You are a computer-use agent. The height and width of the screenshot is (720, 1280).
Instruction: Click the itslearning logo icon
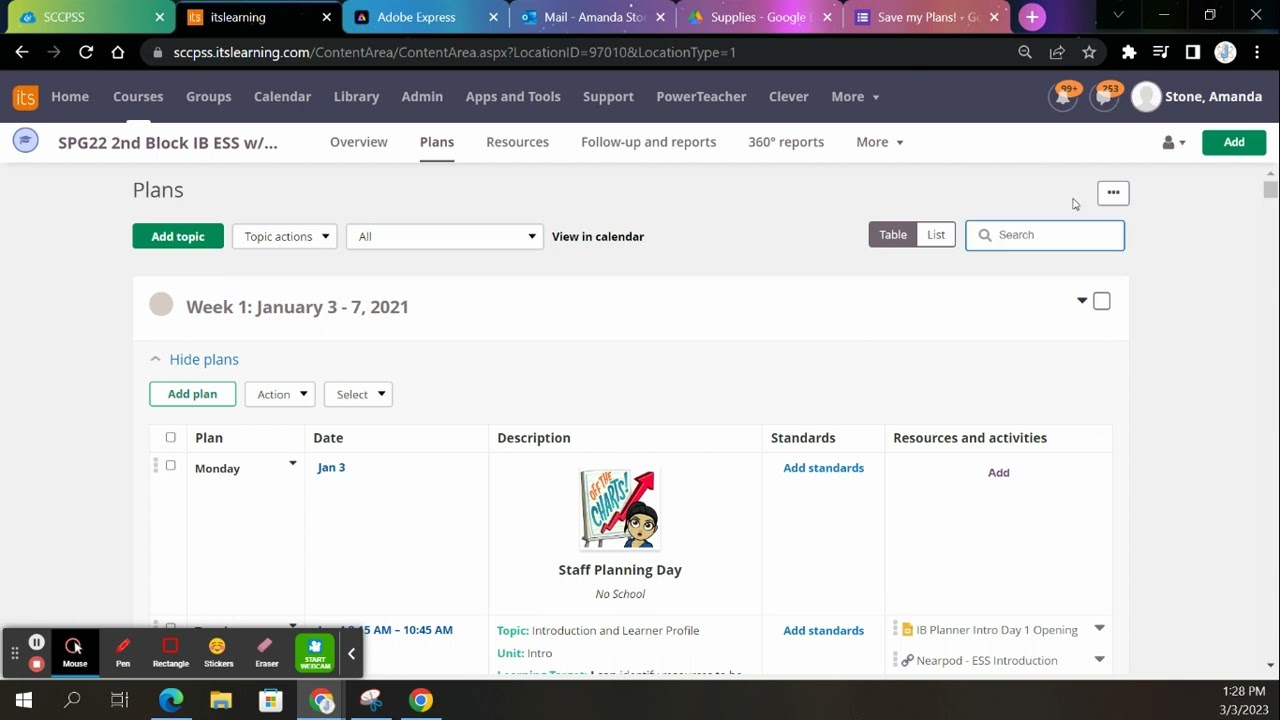point(25,97)
